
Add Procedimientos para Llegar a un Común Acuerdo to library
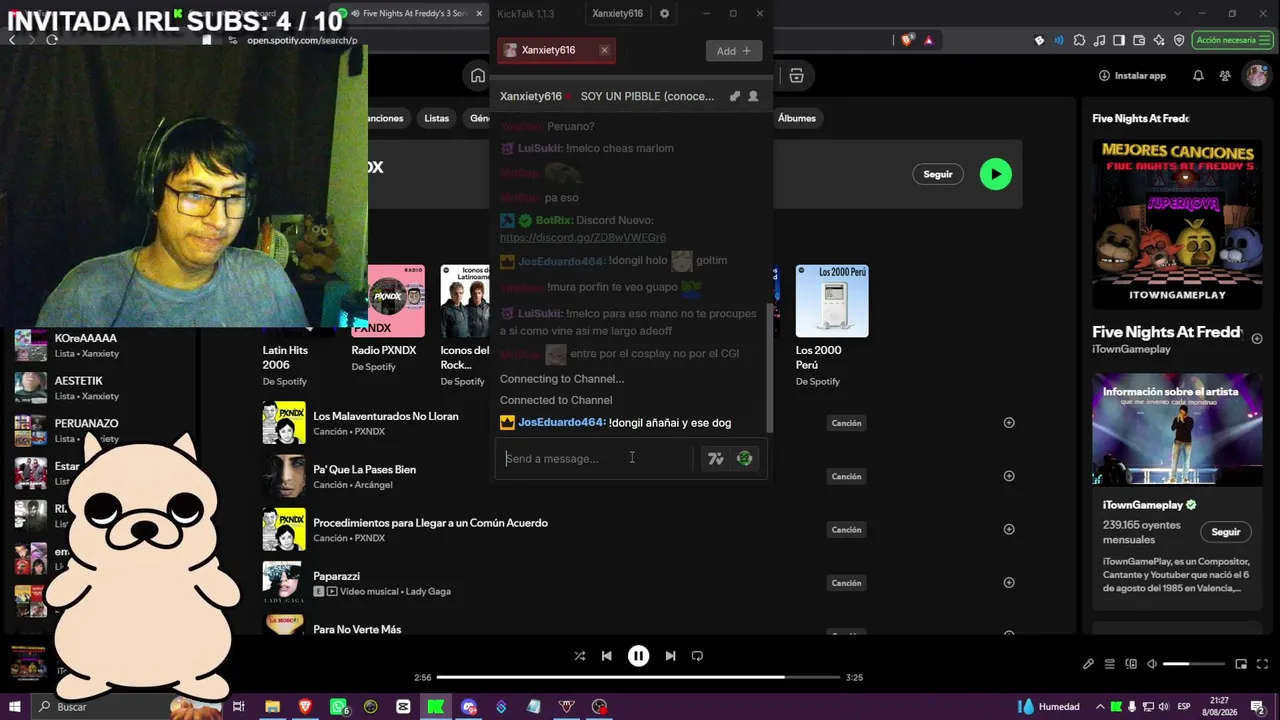[x=1009, y=530]
